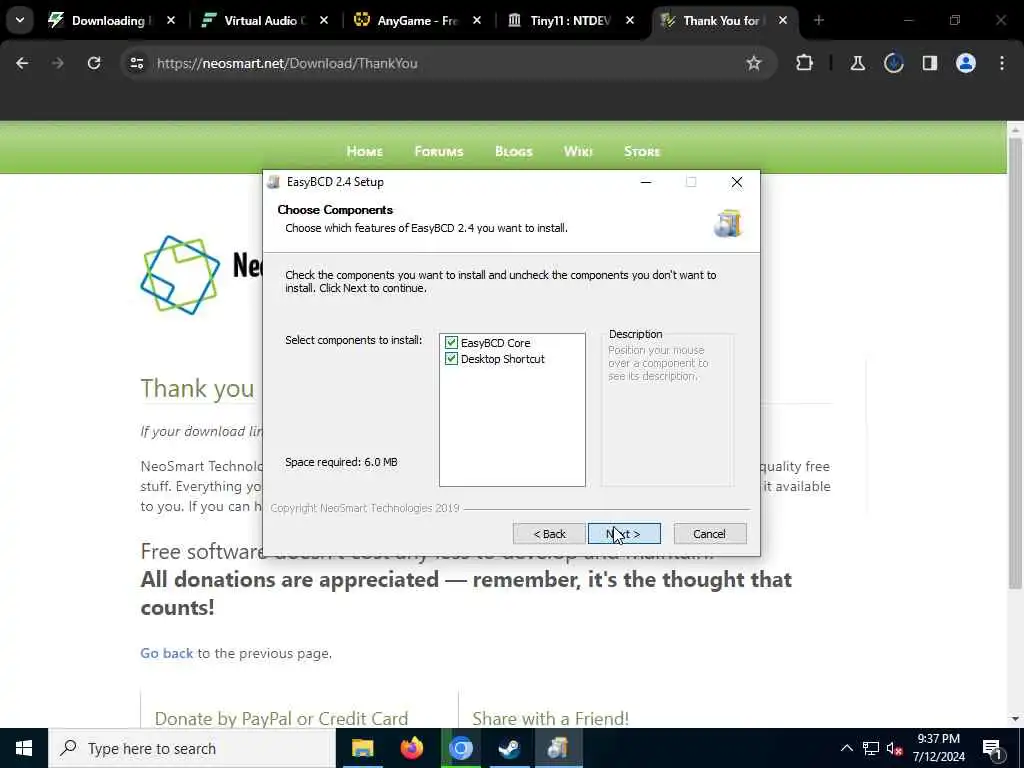Viewport: 1024px width, 768px height.
Task: Open the browser profile avatar
Action: pos(965,63)
